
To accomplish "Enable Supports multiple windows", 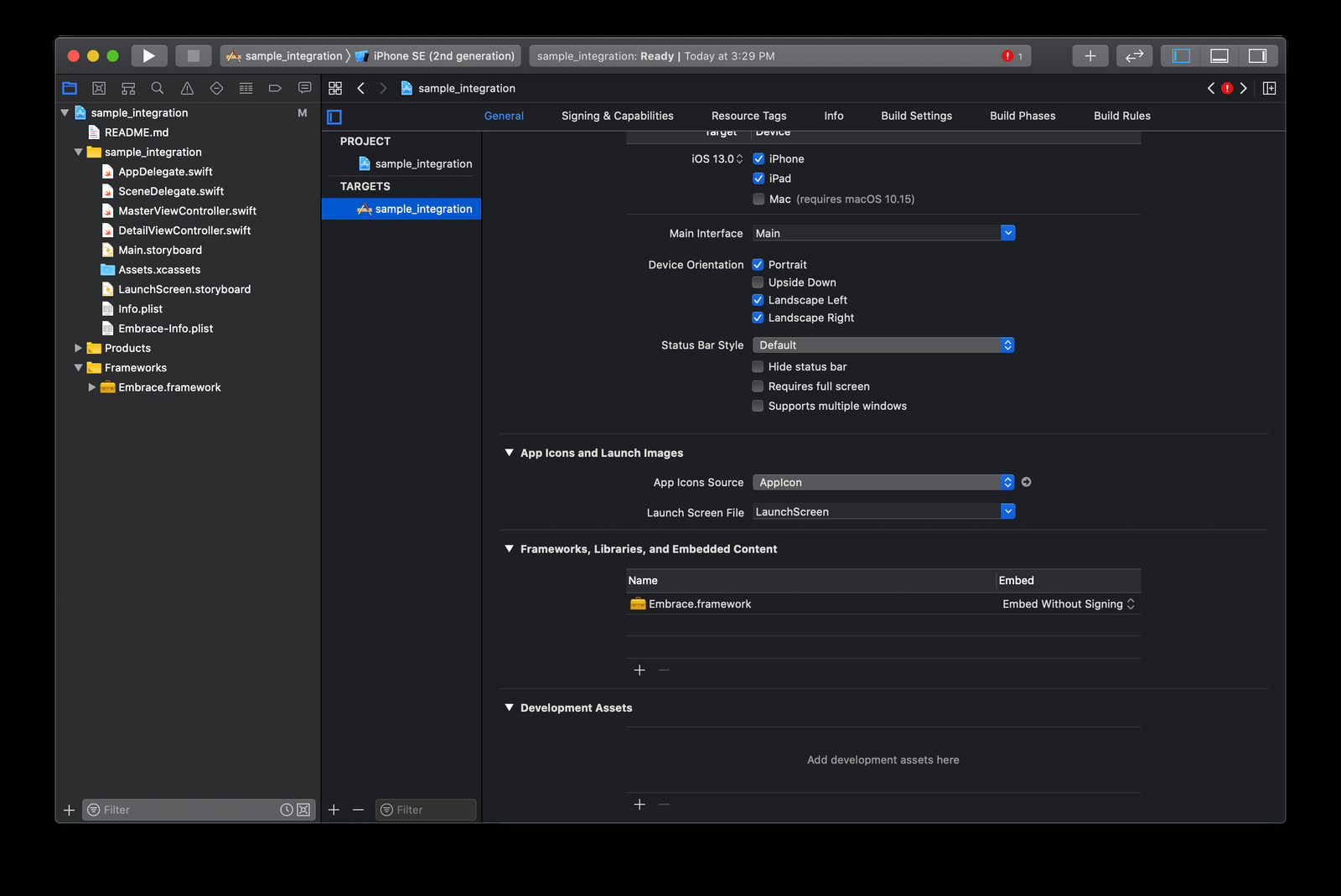I will click(758, 406).
